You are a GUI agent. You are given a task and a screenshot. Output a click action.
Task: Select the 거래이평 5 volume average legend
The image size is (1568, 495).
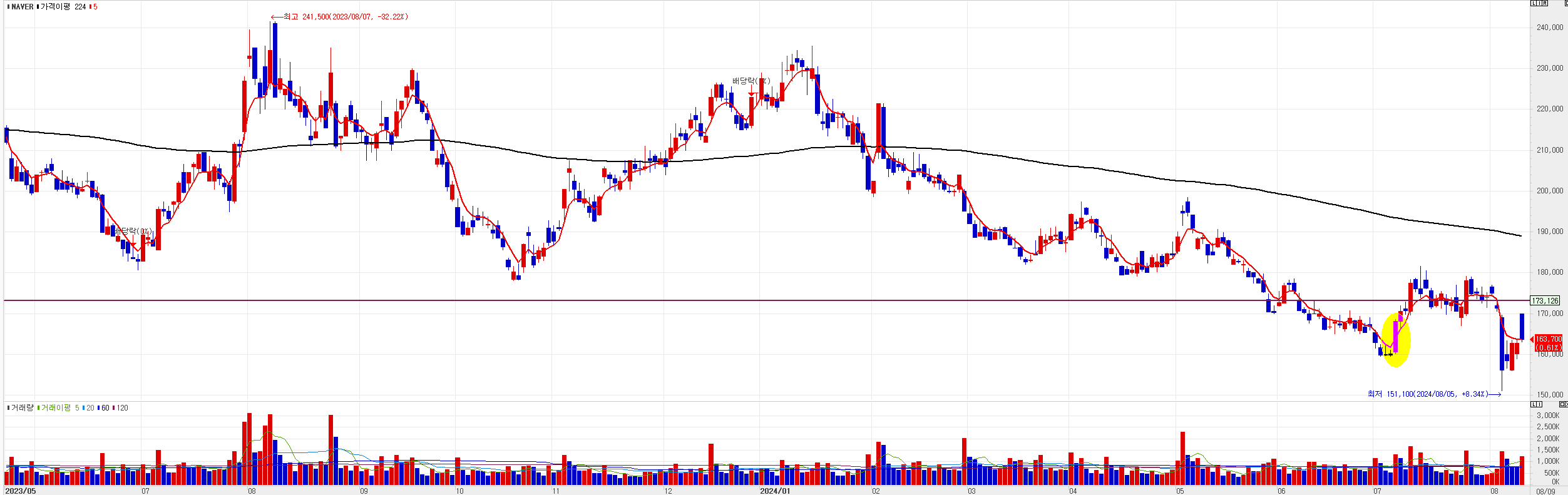click(58, 408)
